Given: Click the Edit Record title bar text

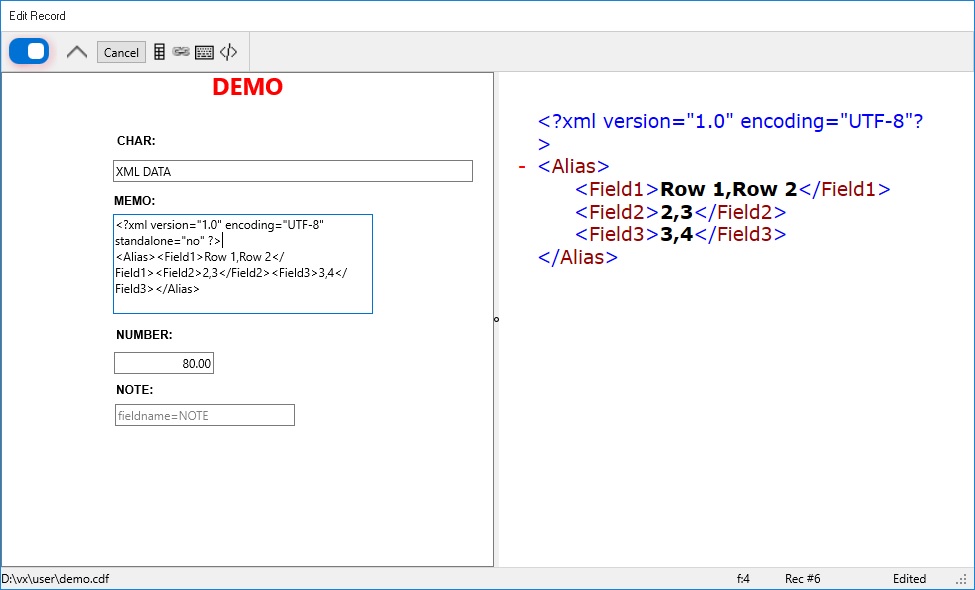Looking at the screenshot, I should (x=38, y=15).
